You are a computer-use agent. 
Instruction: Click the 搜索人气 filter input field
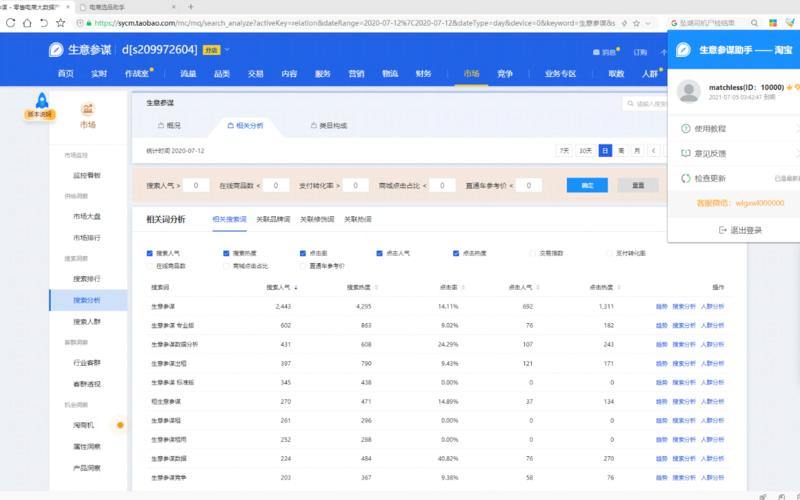point(195,185)
